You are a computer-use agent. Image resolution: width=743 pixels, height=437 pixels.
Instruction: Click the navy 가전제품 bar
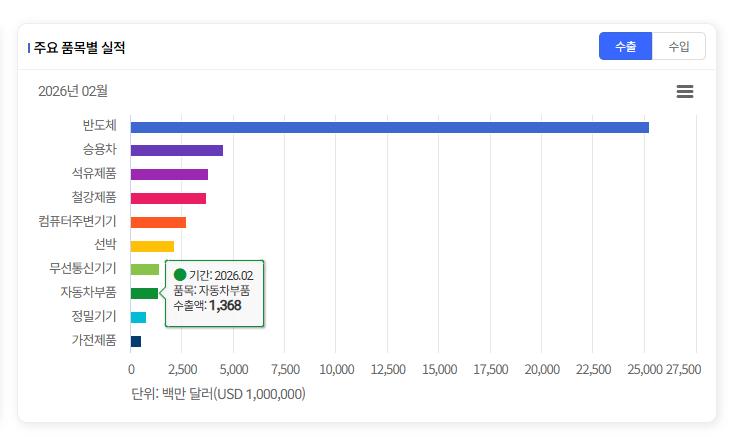point(136,341)
